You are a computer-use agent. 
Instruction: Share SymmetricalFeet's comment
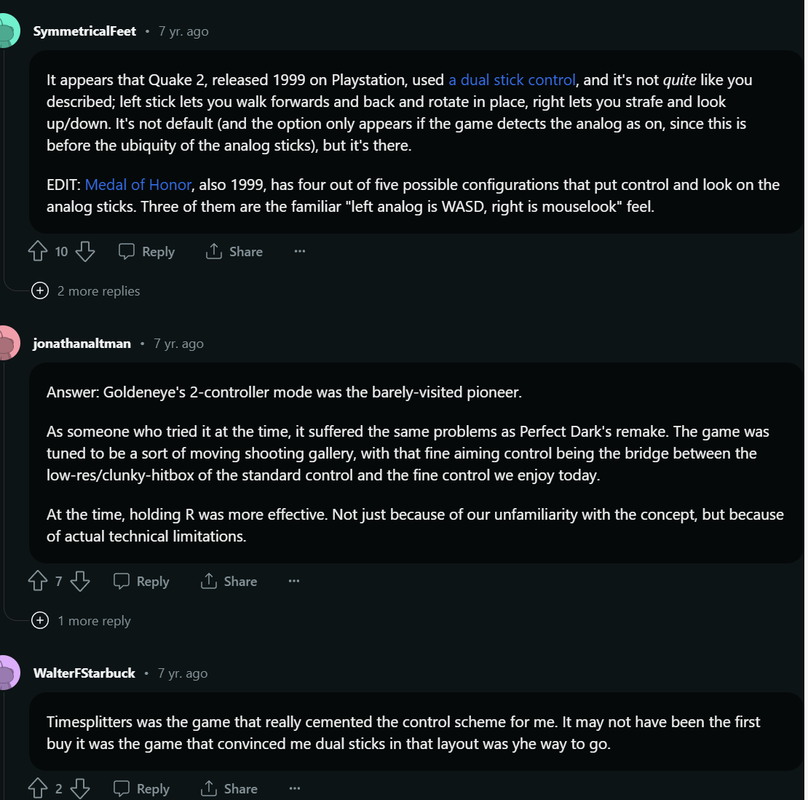[x=234, y=252]
